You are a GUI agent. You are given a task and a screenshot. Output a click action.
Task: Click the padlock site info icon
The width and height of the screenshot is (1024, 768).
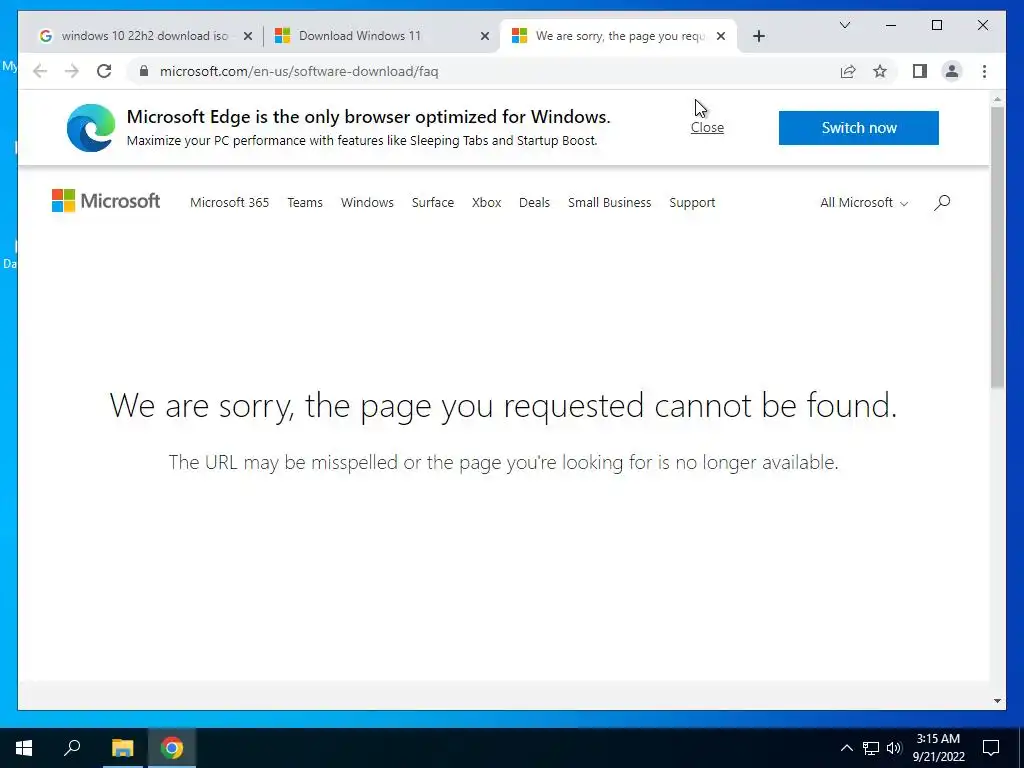point(144,71)
